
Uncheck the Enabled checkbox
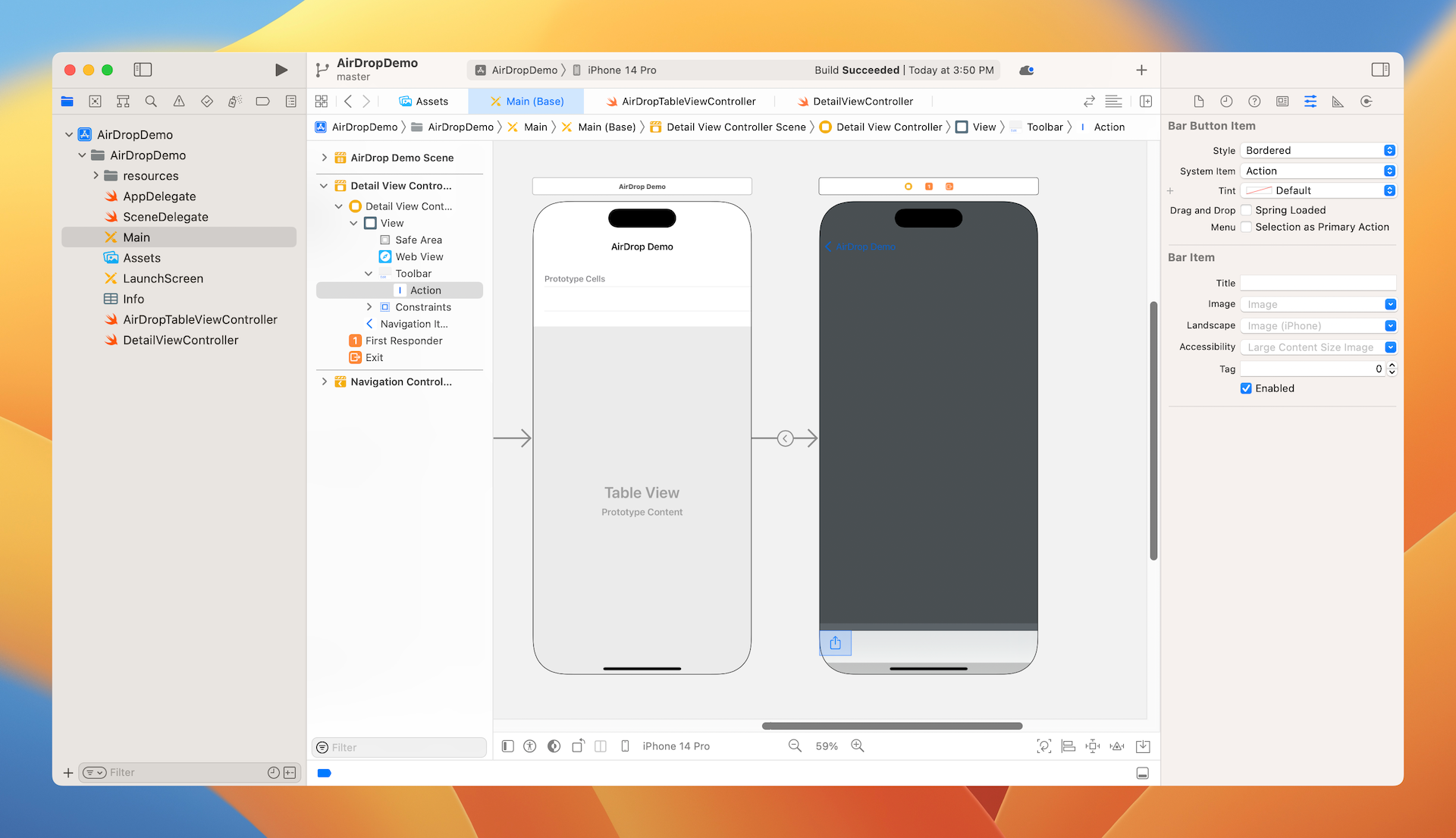(x=1246, y=388)
